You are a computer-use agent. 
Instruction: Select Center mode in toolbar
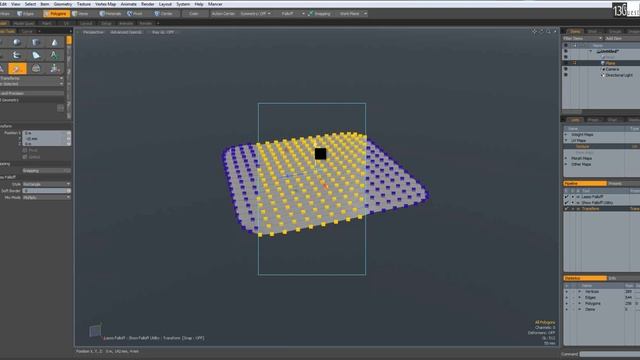click(164, 13)
